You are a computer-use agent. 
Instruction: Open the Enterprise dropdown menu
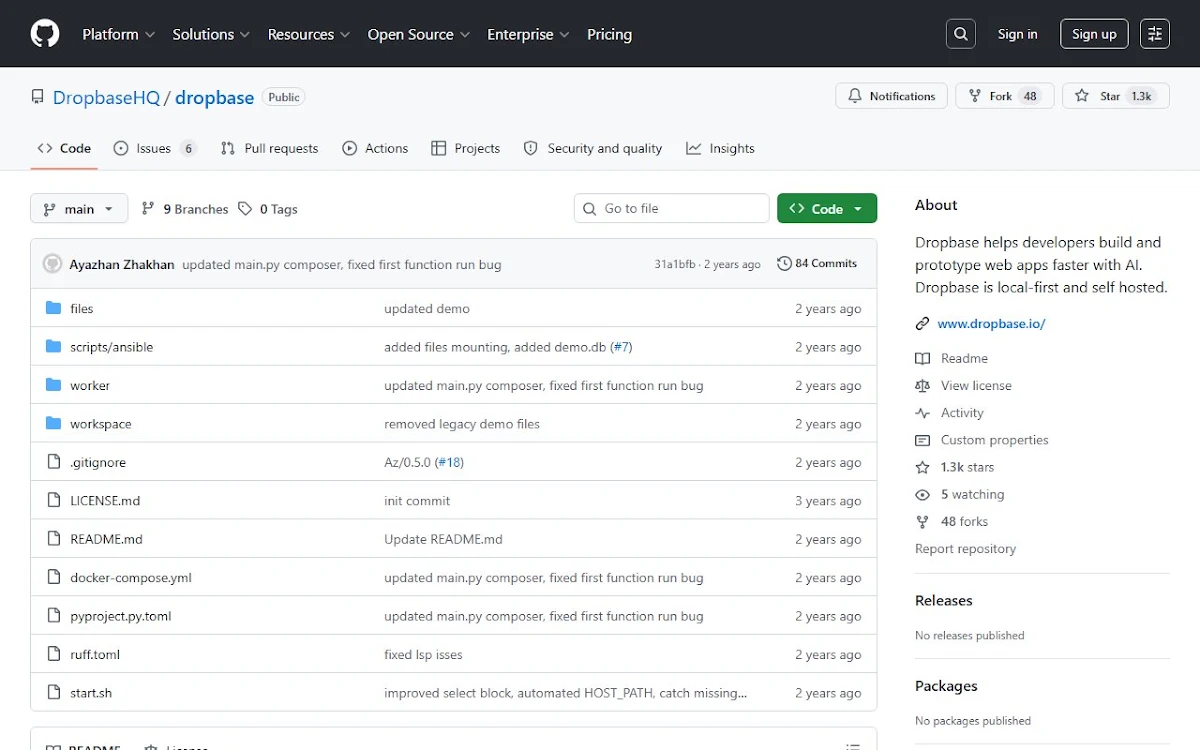[x=528, y=34]
